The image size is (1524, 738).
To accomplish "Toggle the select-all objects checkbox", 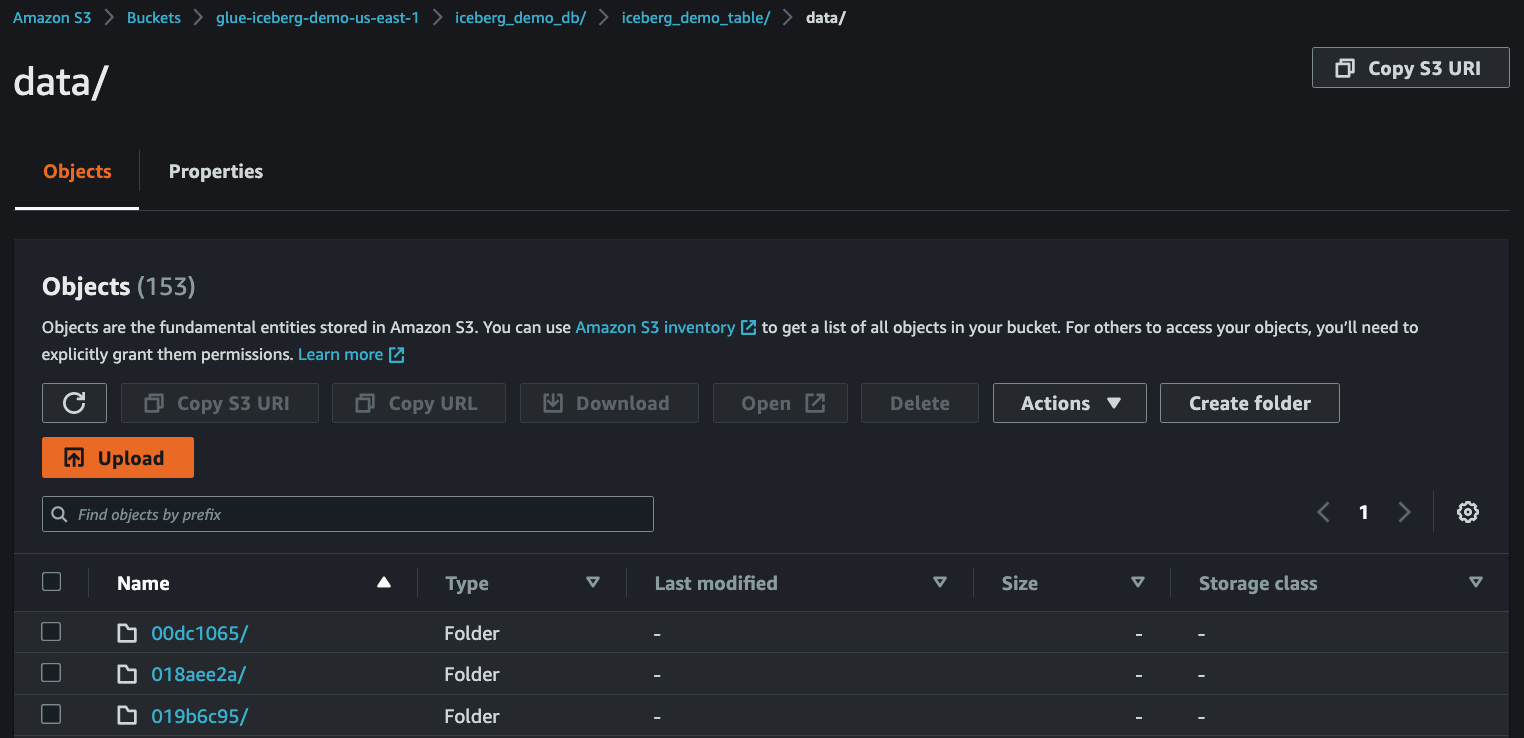I will click(52, 582).
